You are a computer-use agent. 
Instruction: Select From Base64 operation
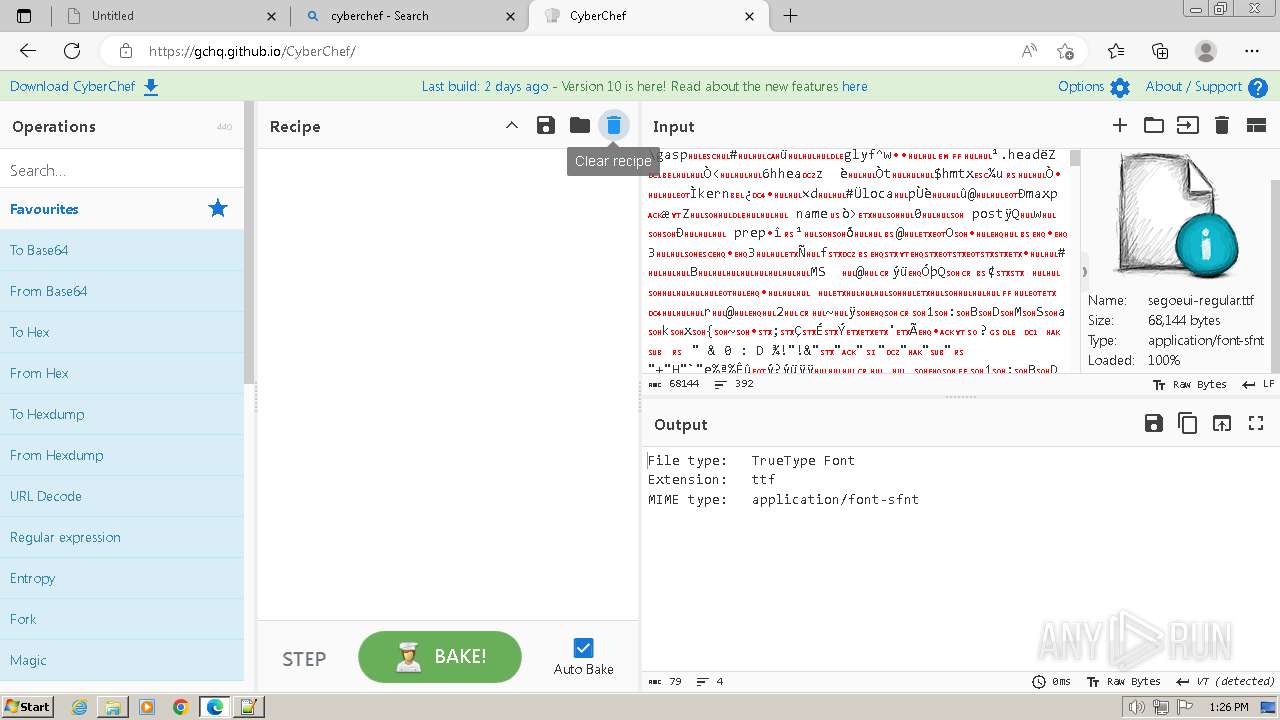(121, 291)
